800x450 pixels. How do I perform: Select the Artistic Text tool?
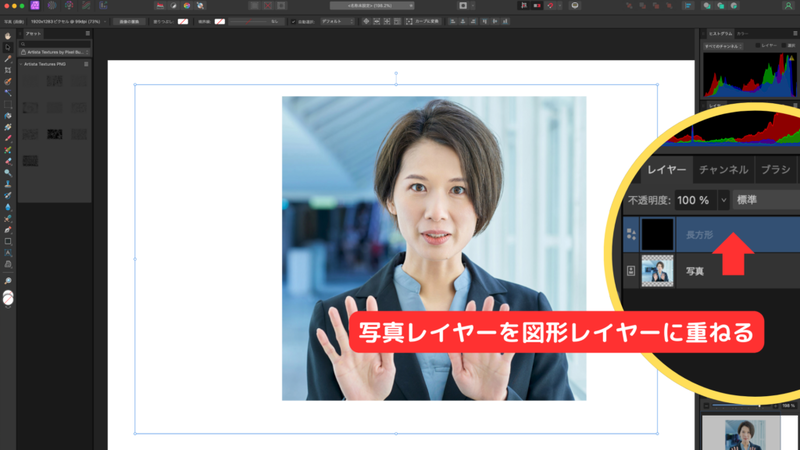[8, 253]
